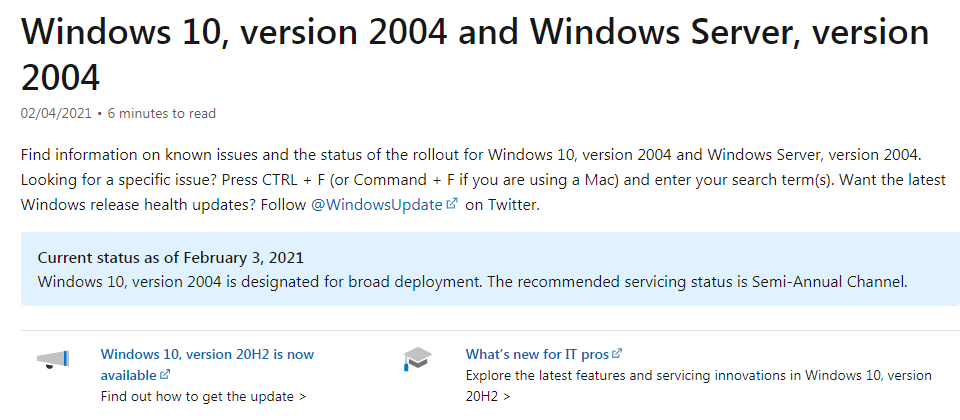Click the "Find information on known issues" sentence
Viewport: 960px width, 420px height.
(x=471, y=154)
